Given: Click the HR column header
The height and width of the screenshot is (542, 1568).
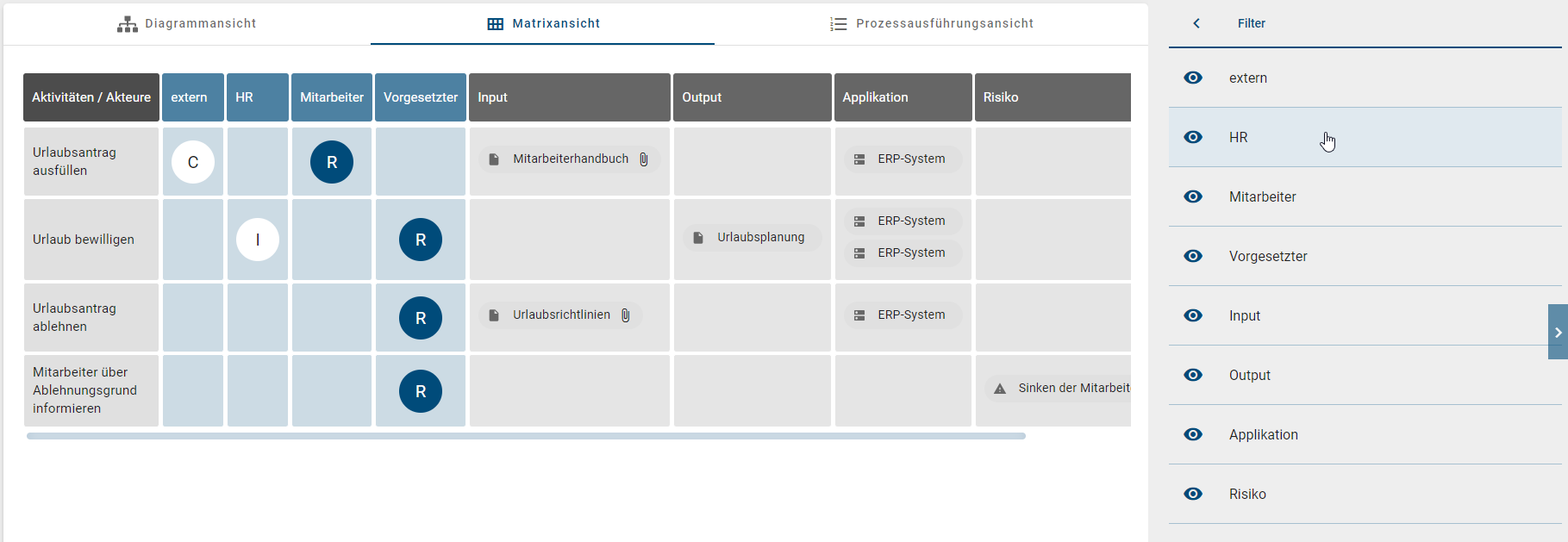Looking at the screenshot, I should pyautogui.click(x=258, y=97).
